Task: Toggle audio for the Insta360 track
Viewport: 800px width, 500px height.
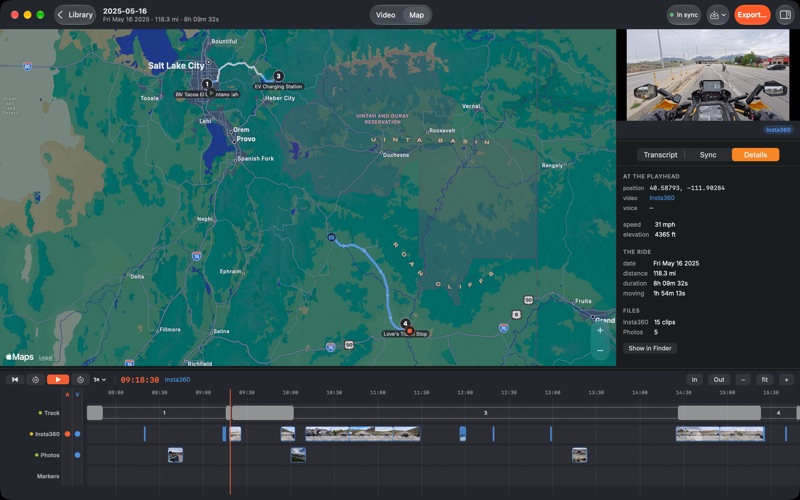Action: pos(67,434)
